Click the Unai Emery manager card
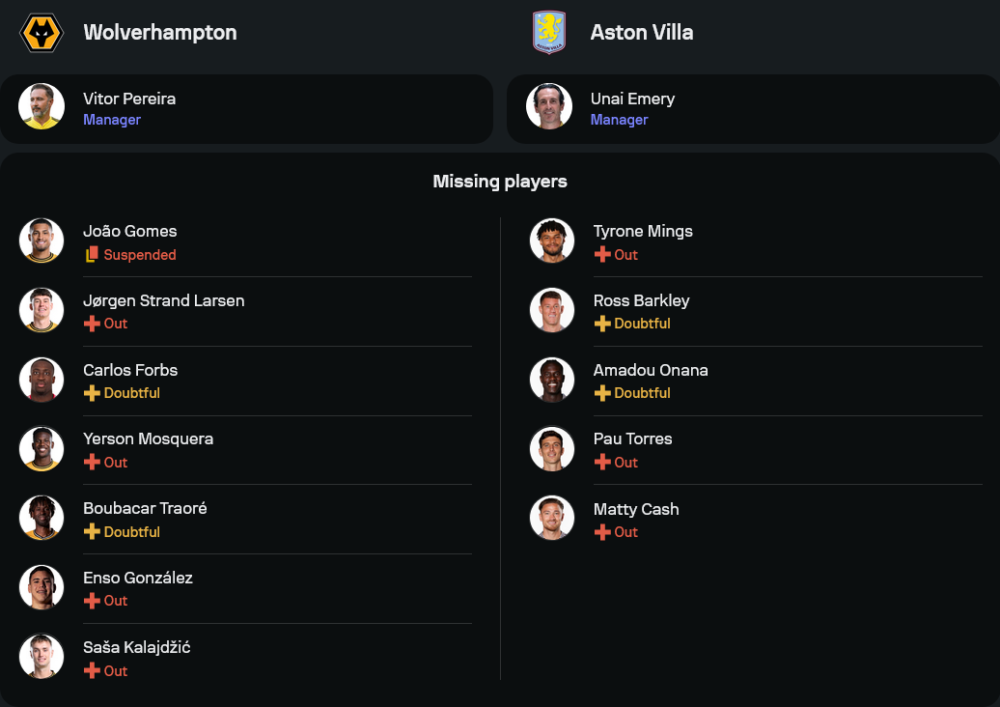1000x707 pixels. coord(753,108)
